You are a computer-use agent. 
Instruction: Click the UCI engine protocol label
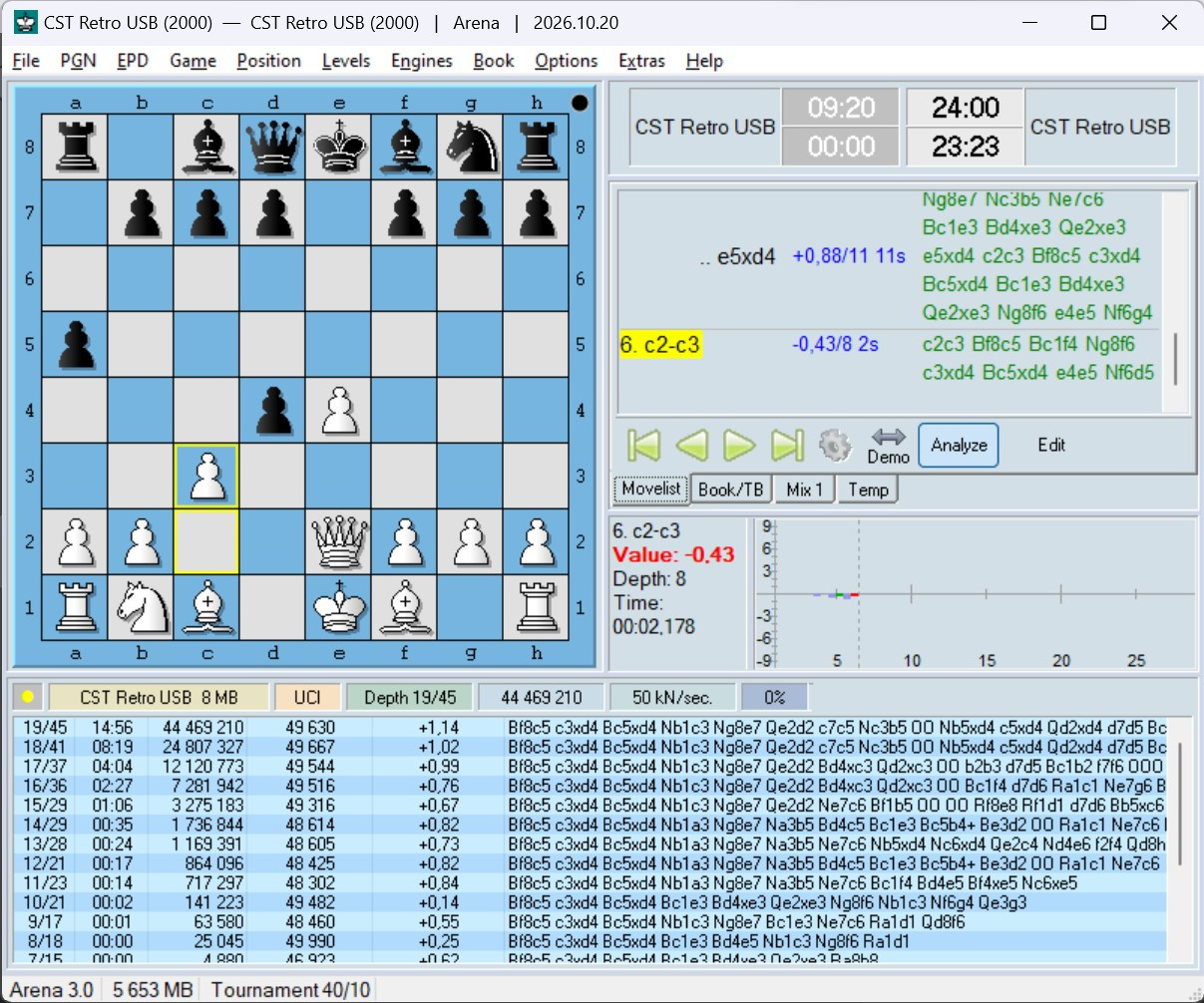click(x=307, y=697)
